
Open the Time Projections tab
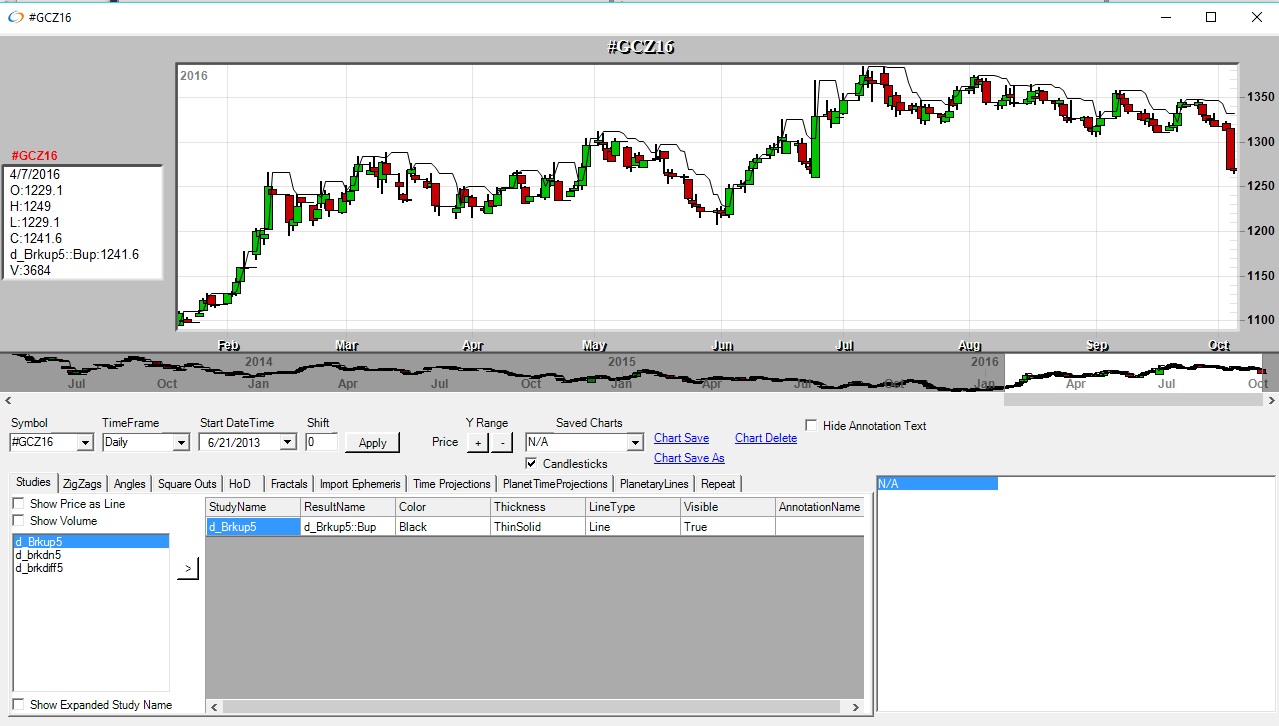tap(451, 484)
